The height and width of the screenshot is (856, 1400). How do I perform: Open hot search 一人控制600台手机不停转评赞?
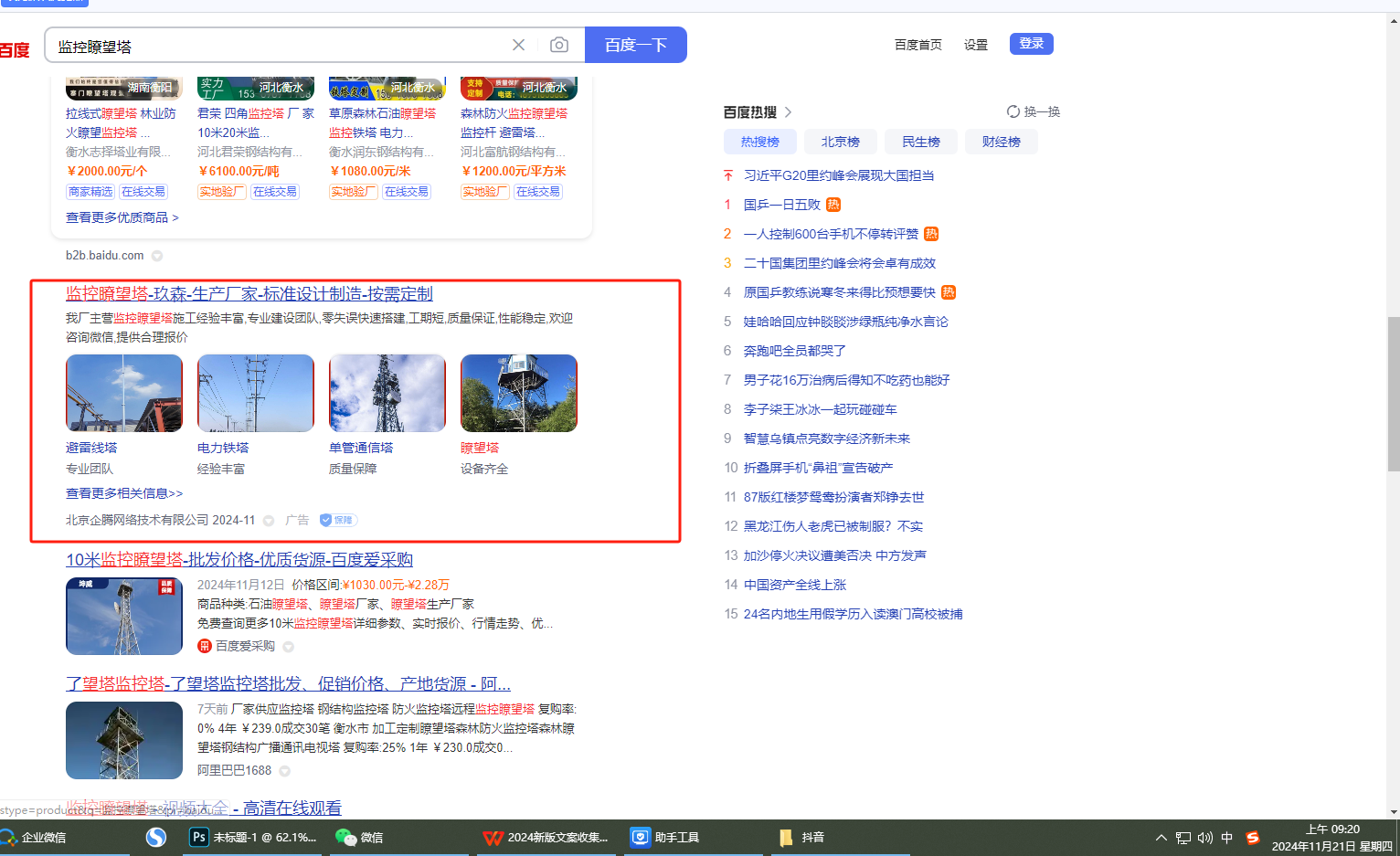click(831, 234)
